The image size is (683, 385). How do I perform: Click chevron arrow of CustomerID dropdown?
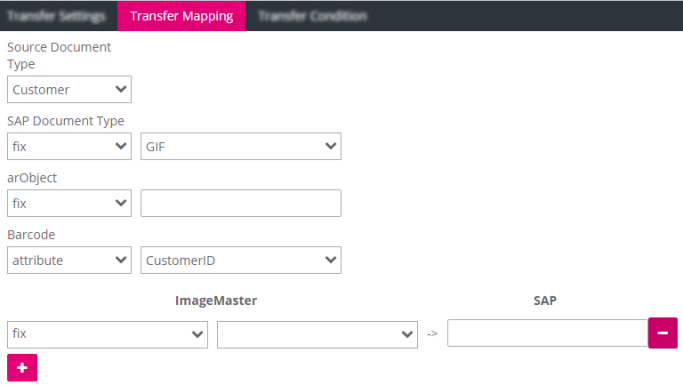point(331,260)
